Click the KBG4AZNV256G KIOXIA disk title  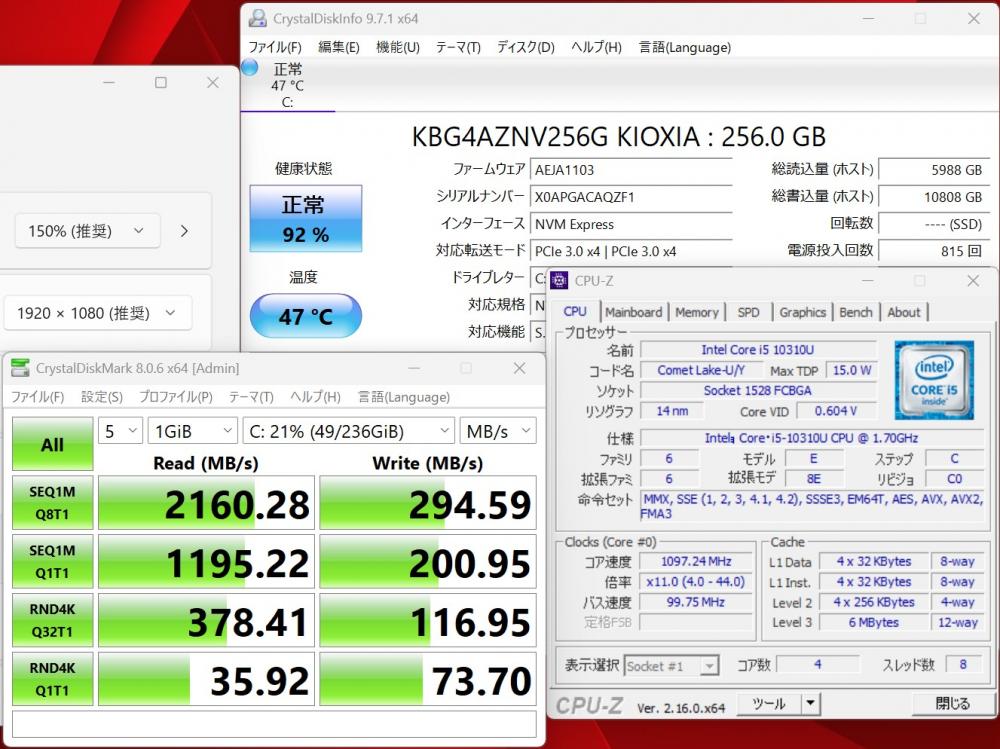pyautogui.click(x=619, y=137)
